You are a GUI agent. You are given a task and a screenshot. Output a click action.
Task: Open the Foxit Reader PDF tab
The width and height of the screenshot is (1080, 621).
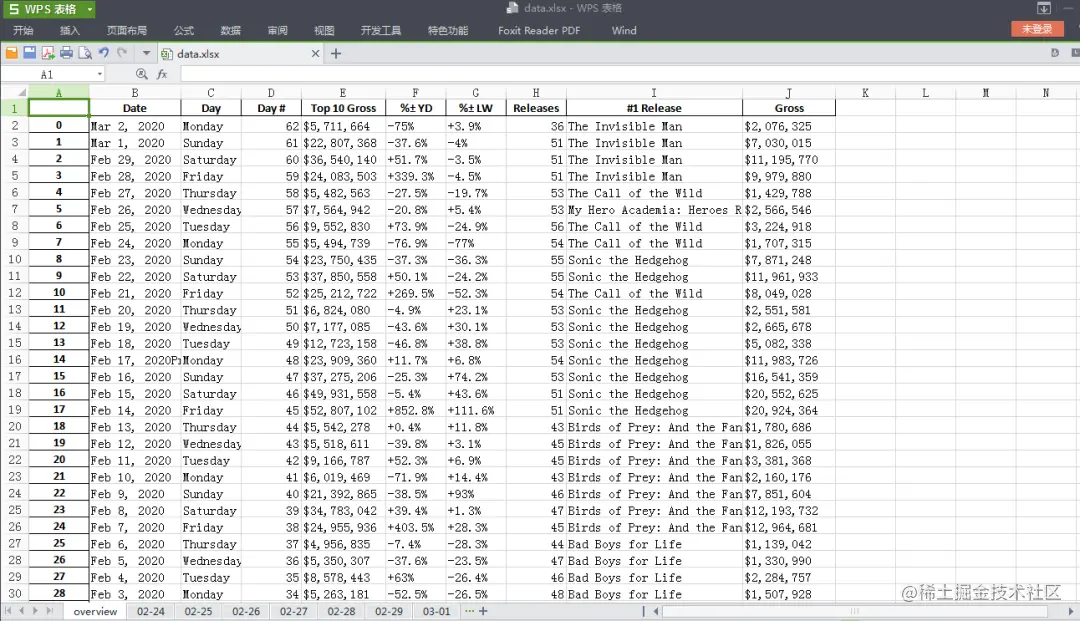539,30
